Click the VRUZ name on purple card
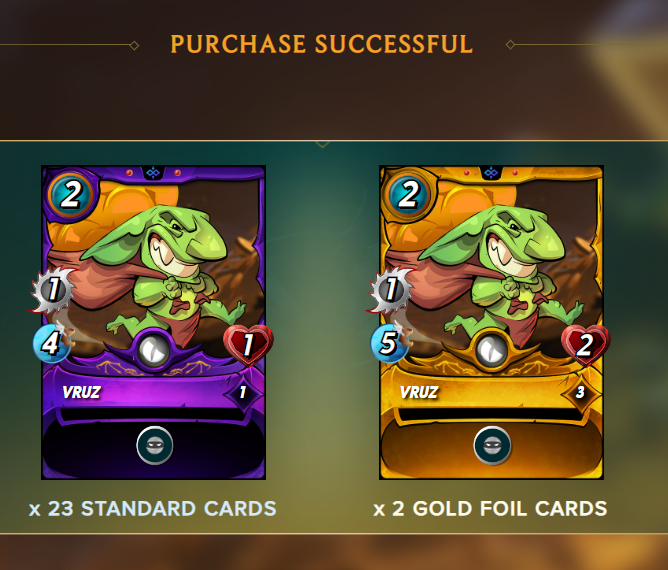Viewport: 668px width, 570px height. click(81, 392)
